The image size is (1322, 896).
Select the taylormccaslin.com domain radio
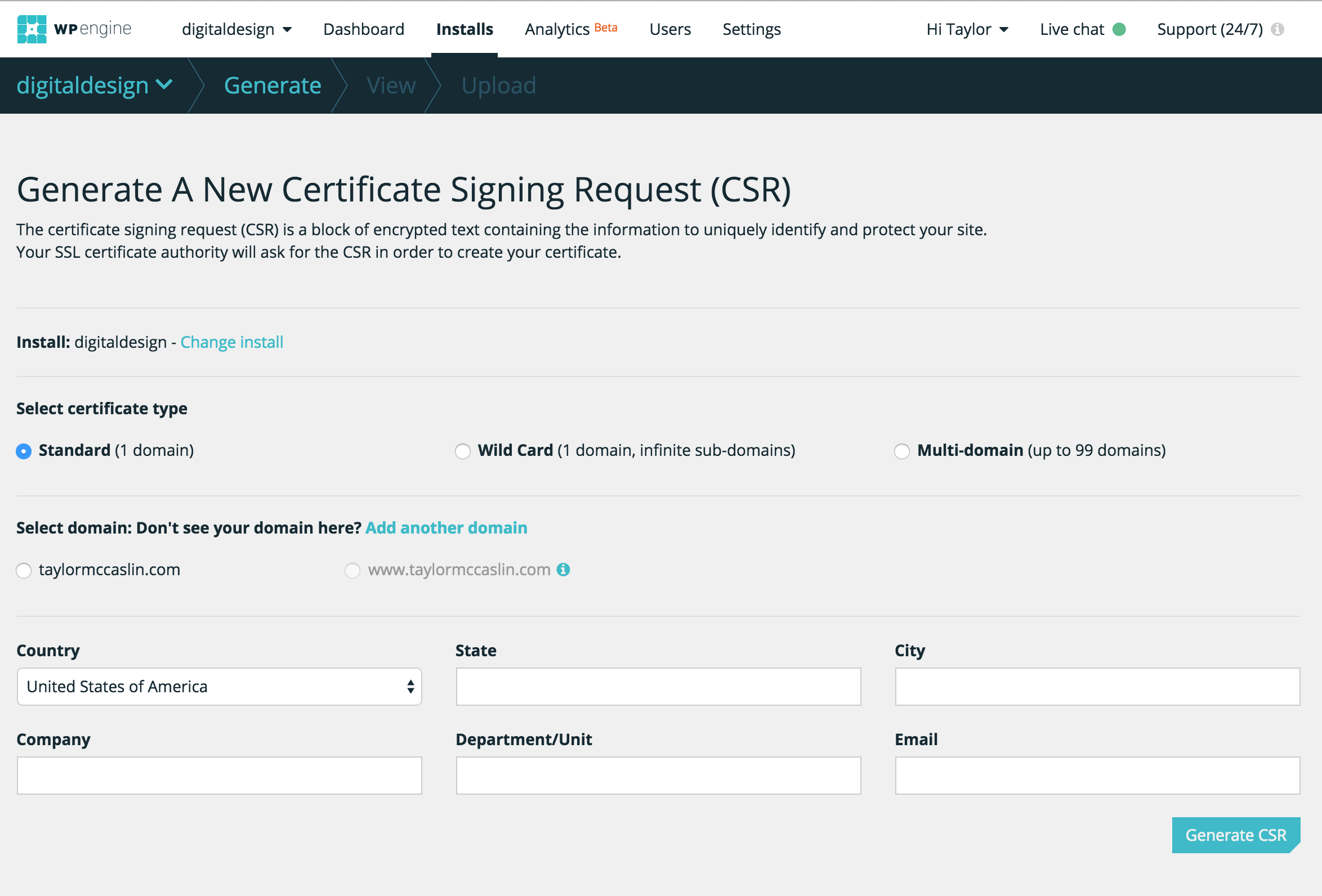point(24,570)
